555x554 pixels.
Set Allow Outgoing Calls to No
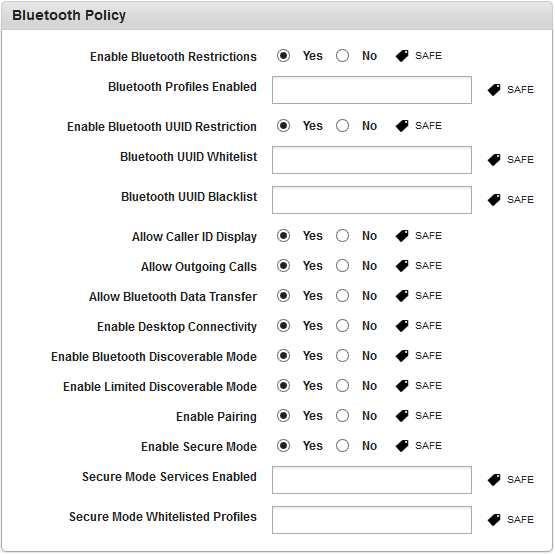coord(342,266)
